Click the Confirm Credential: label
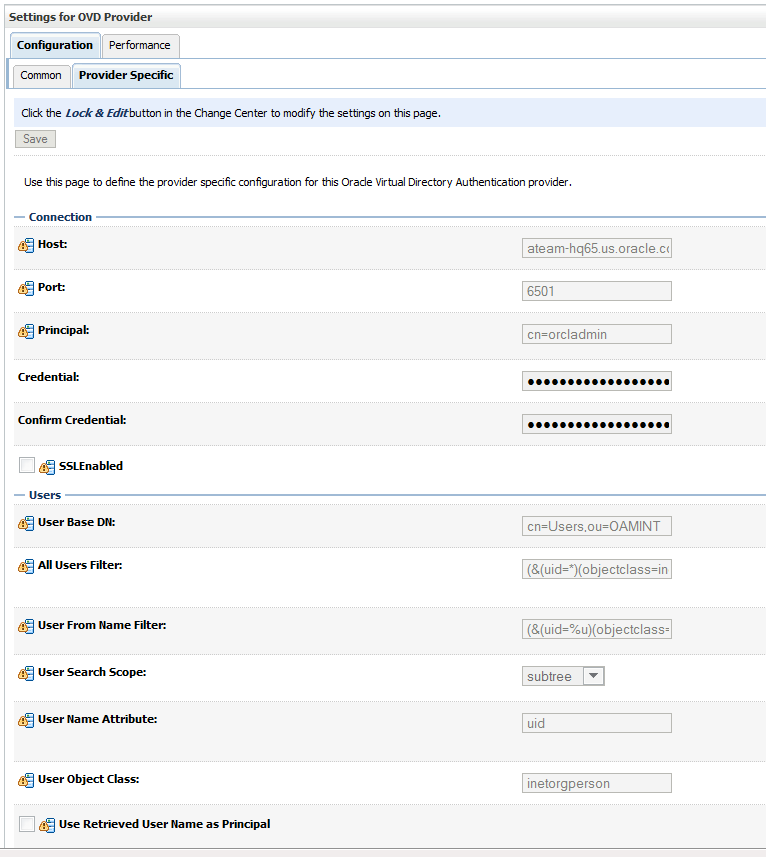 tap(72, 420)
